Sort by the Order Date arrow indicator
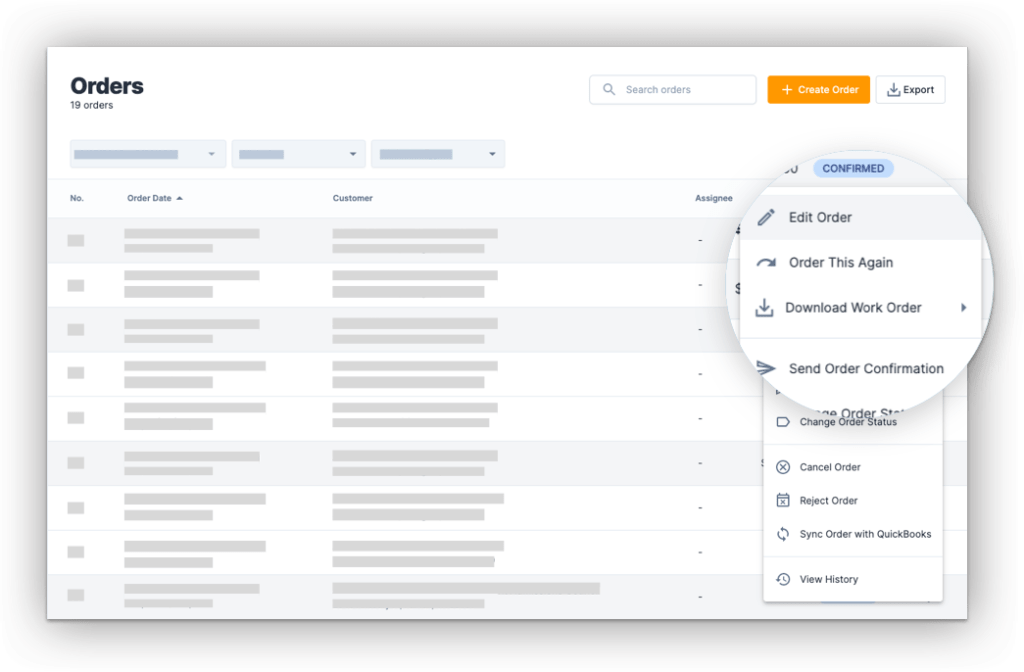Viewport: 1024px width, 672px height. pyautogui.click(x=180, y=199)
